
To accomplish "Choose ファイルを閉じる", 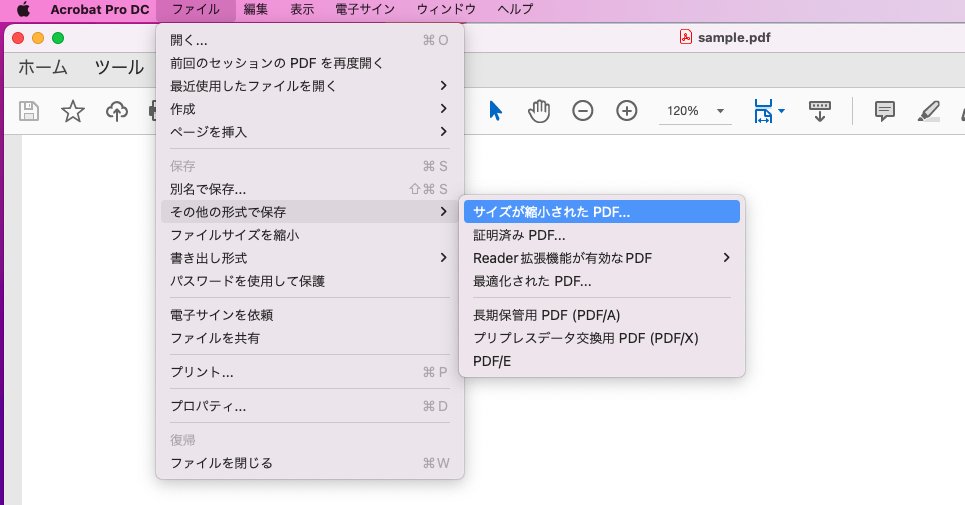I will pyautogui.click(x=310, y=463).
